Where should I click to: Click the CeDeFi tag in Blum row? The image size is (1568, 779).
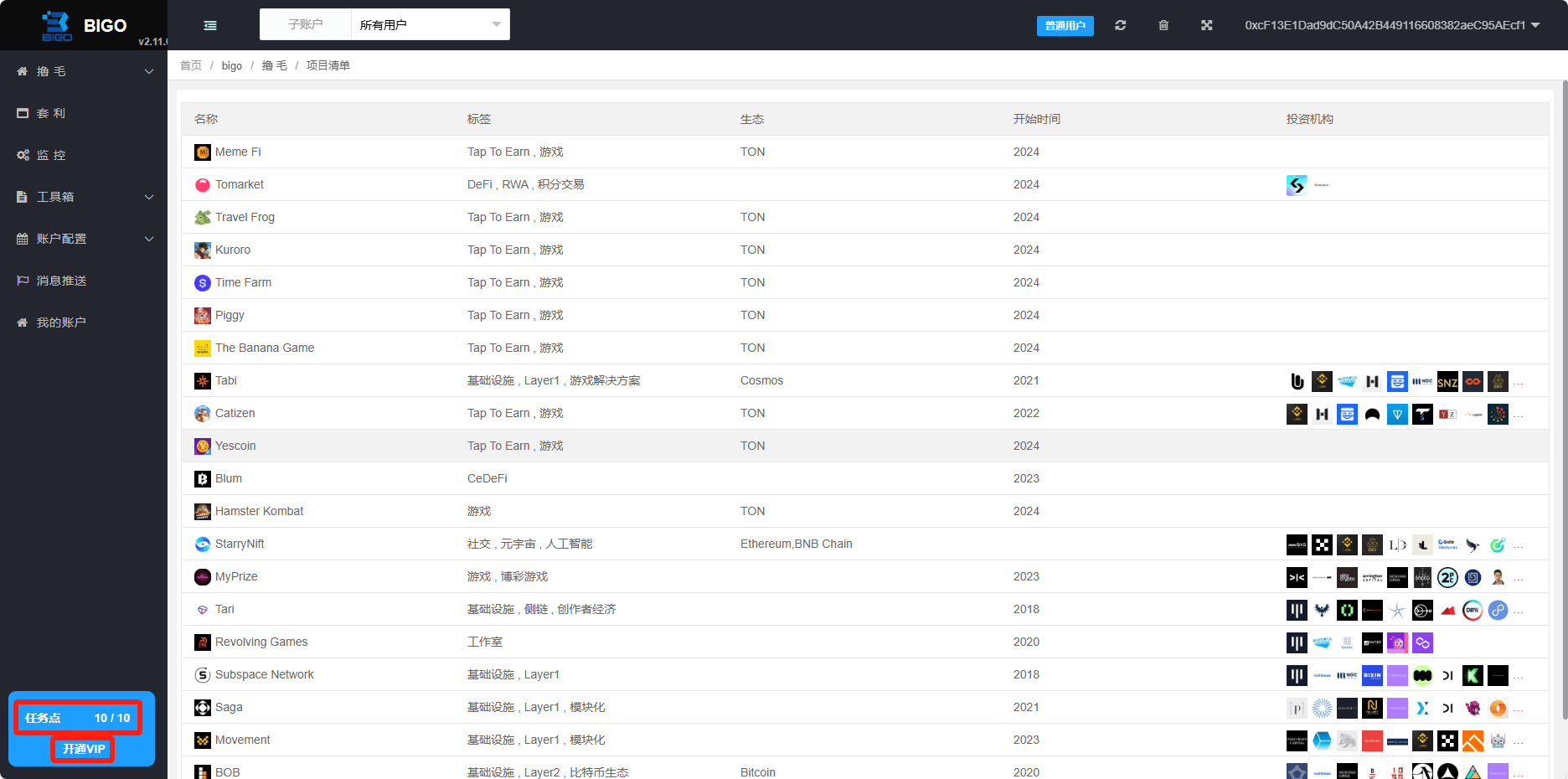click(487, 478)
